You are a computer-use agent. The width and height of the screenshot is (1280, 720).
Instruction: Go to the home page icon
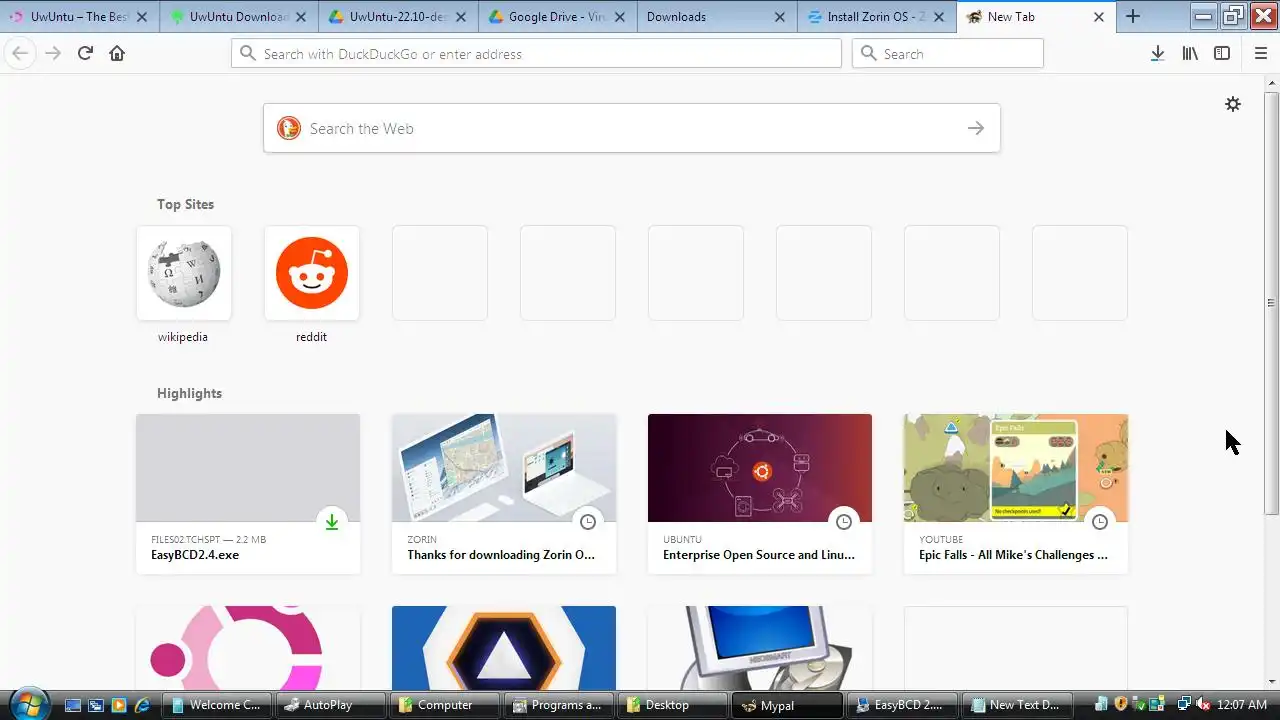point(117,53)
